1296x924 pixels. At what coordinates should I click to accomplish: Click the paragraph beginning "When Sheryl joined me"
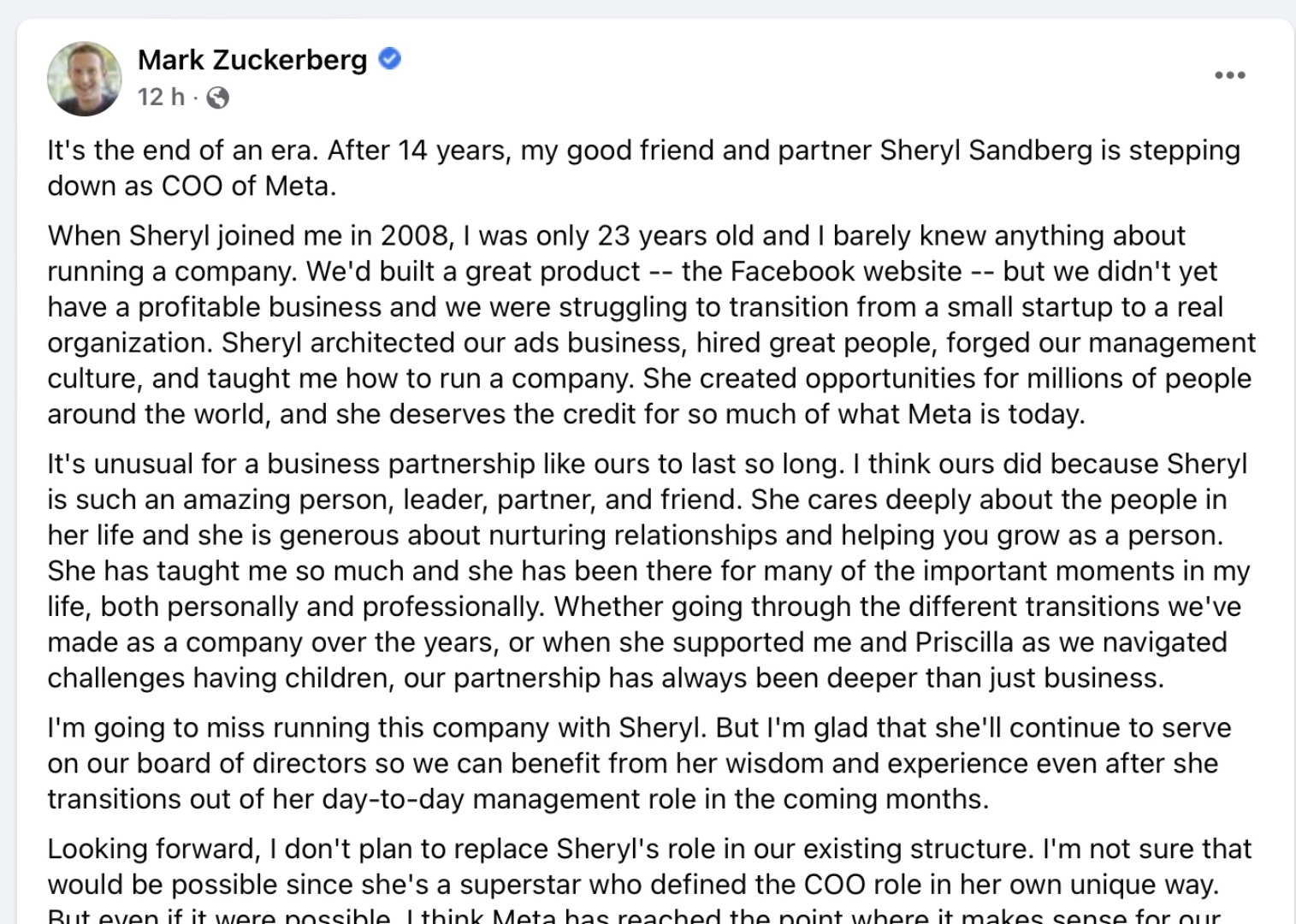point(651,325)
